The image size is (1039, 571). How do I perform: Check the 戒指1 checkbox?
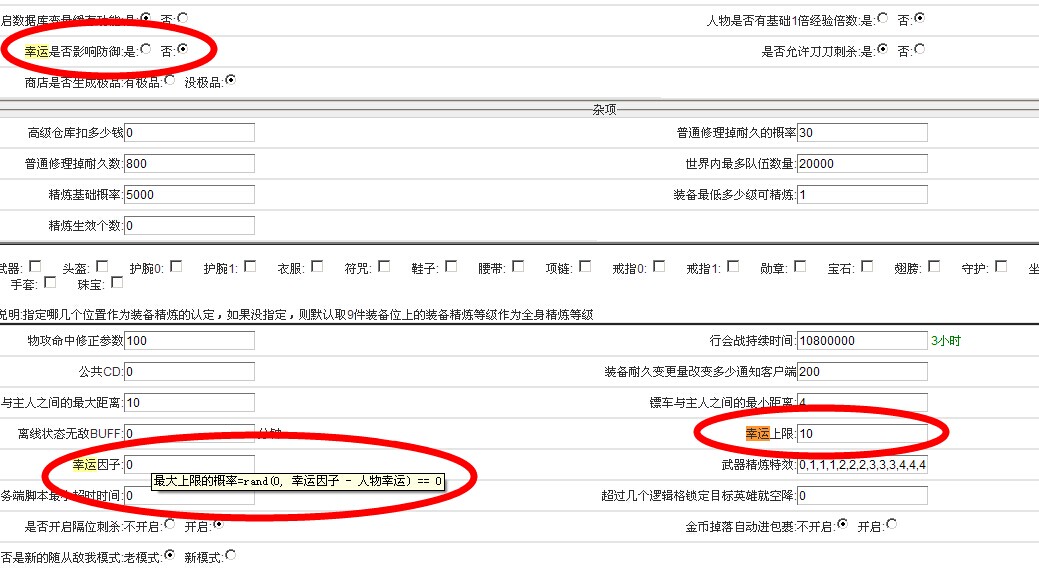tap(734, 266)
